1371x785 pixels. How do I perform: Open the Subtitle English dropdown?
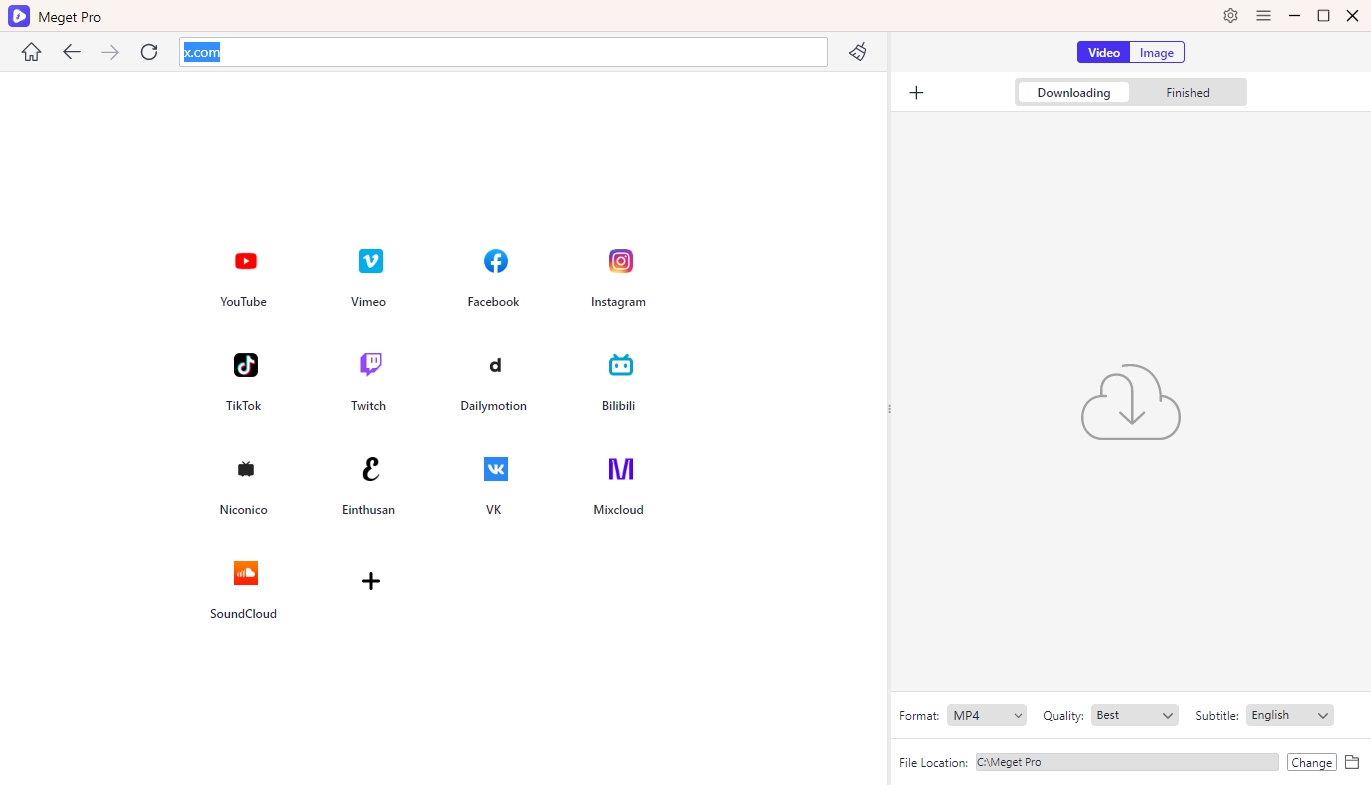point(1290,715)
